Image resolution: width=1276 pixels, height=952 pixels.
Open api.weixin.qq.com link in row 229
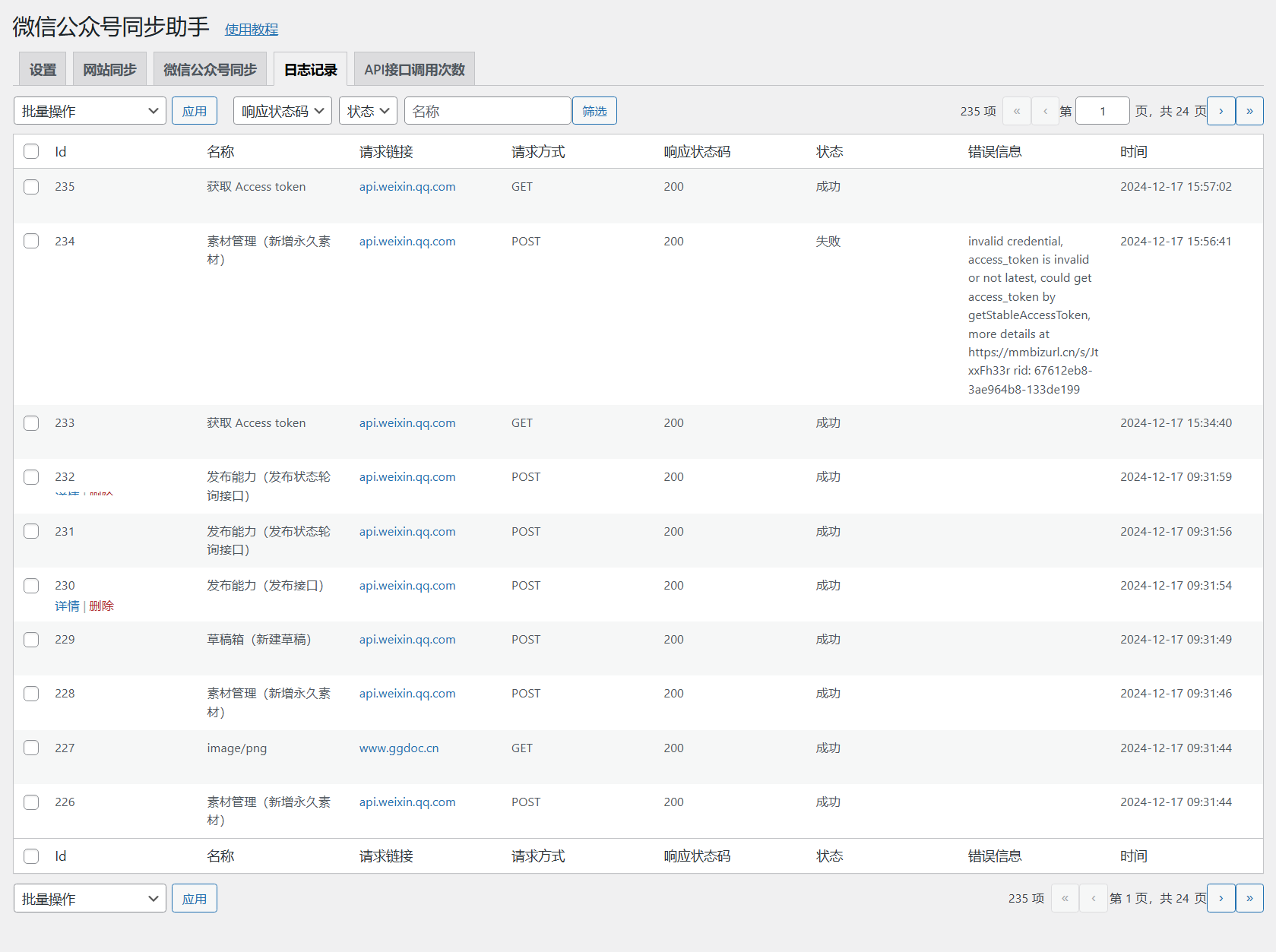tap(407, 640)
